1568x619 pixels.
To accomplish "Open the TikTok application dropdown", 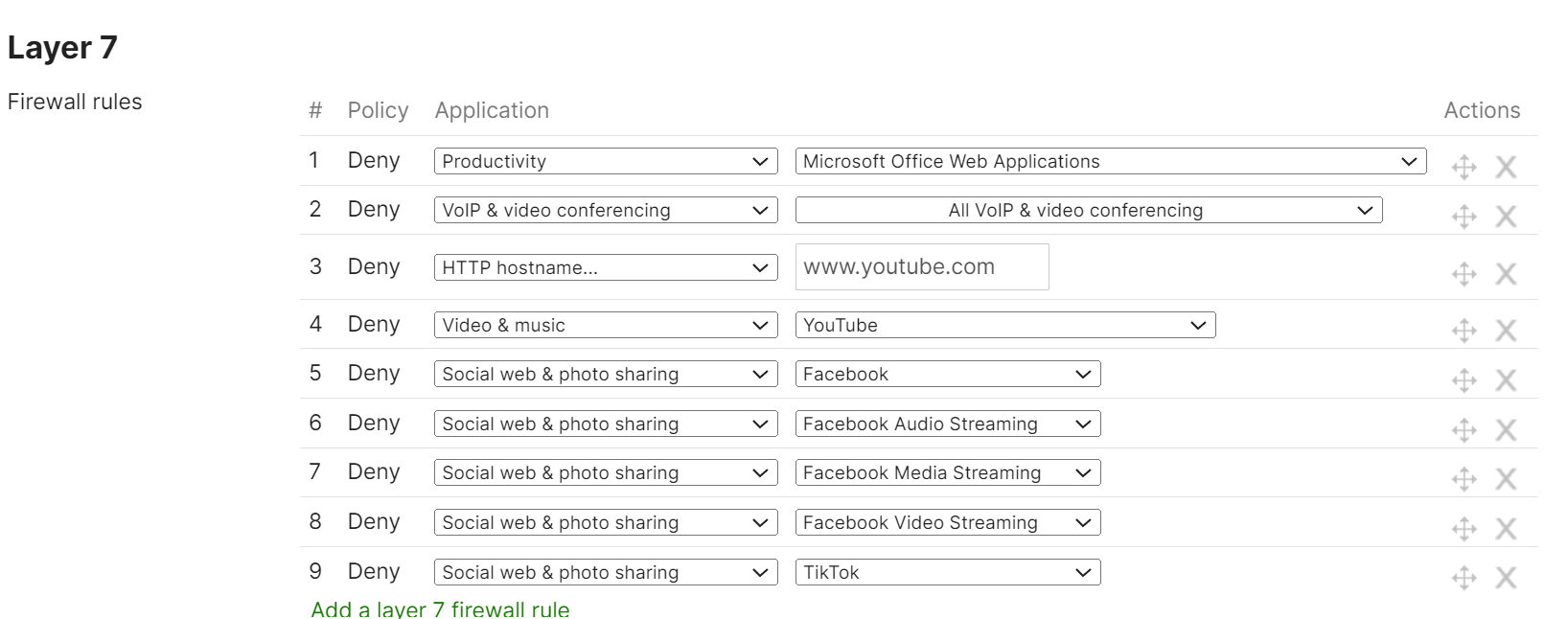I will click(x=947, y=572).
